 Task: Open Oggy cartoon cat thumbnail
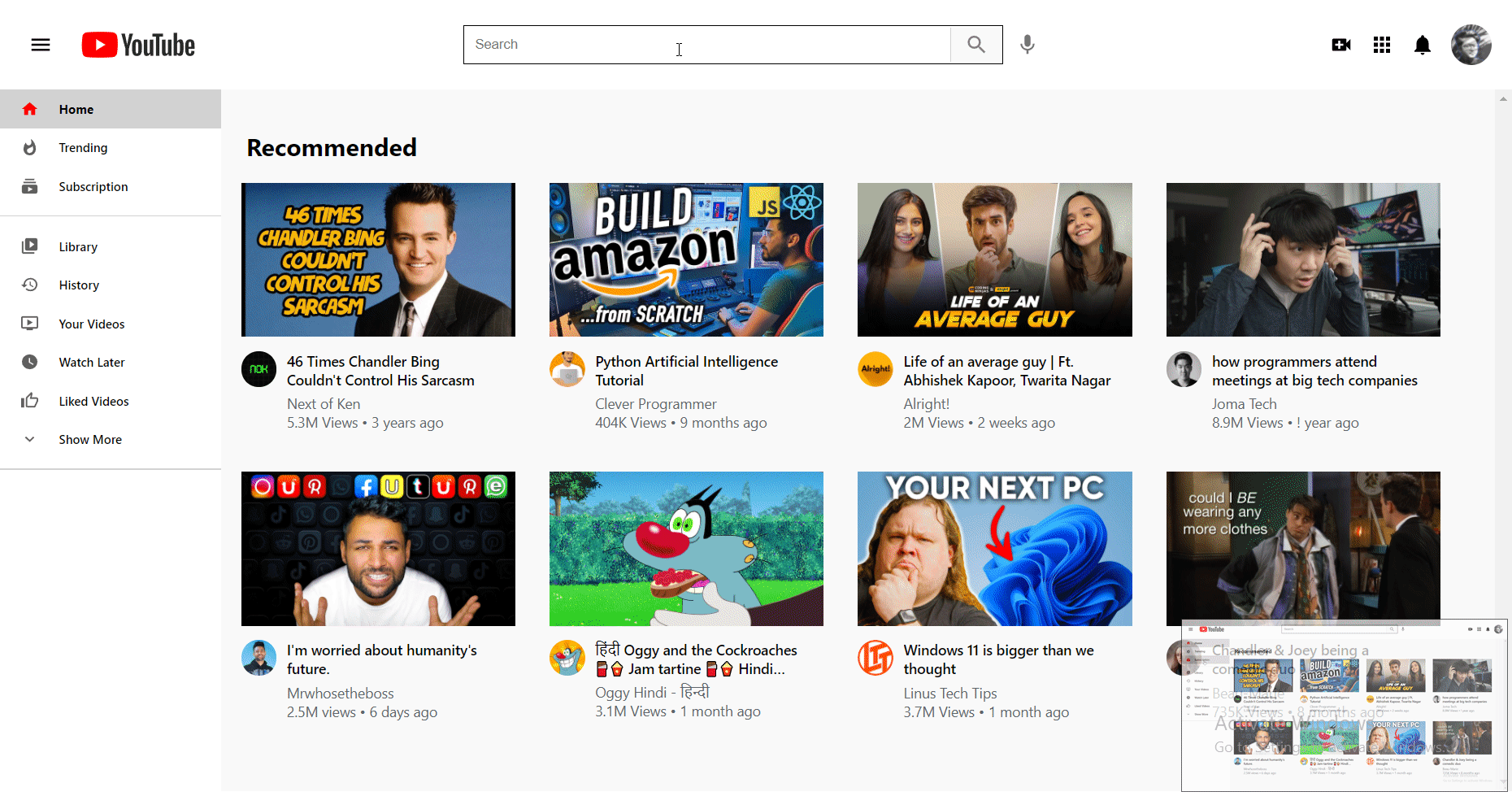tap(686, 549)
